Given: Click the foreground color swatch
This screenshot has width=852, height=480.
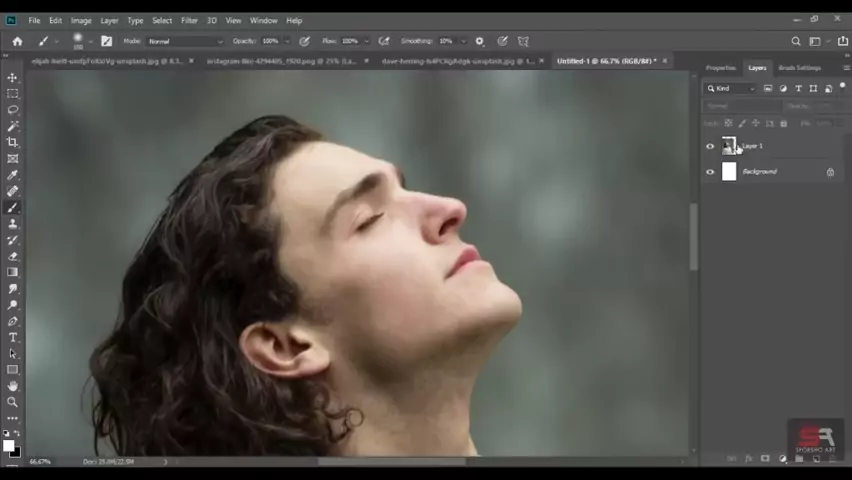Looking at the screenshot, I should [x=8, y=445].
